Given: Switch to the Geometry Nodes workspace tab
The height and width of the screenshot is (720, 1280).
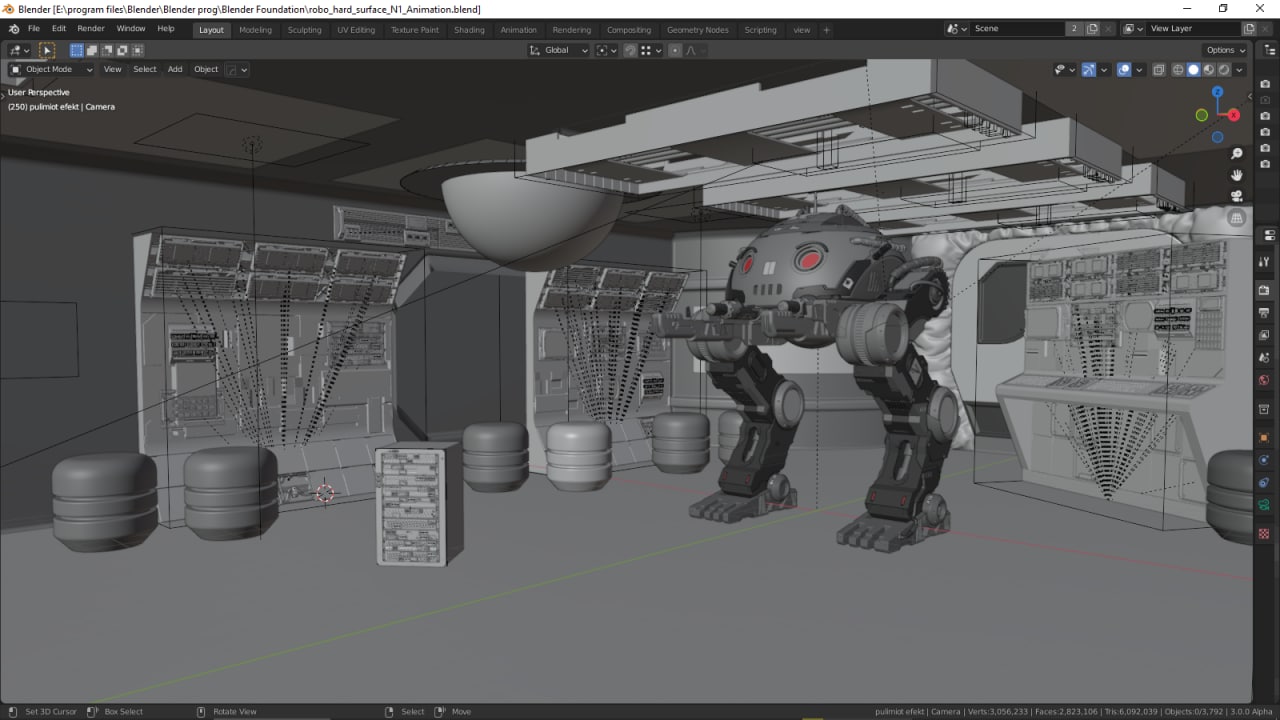Looking at the screenshot, I should [x=698, y=30].
